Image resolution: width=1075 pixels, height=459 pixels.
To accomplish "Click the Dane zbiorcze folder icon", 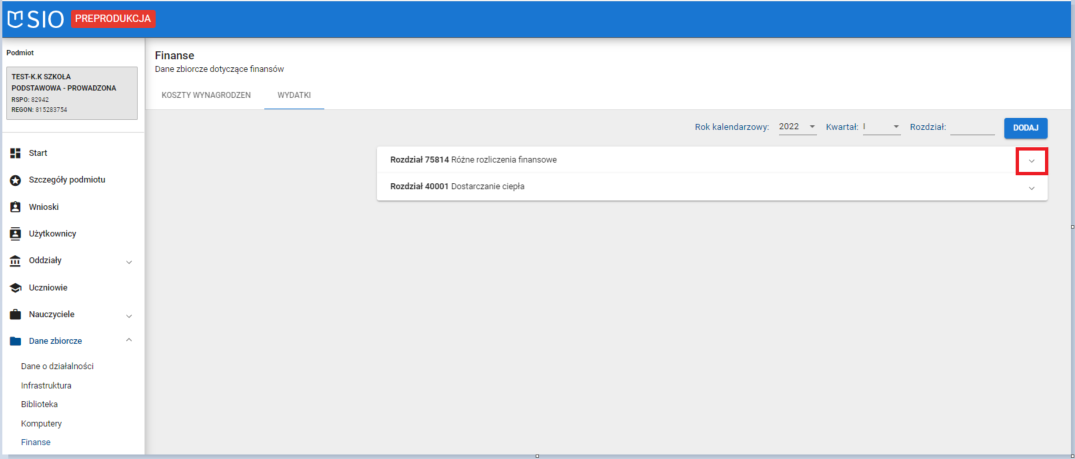I will point(15,341).
